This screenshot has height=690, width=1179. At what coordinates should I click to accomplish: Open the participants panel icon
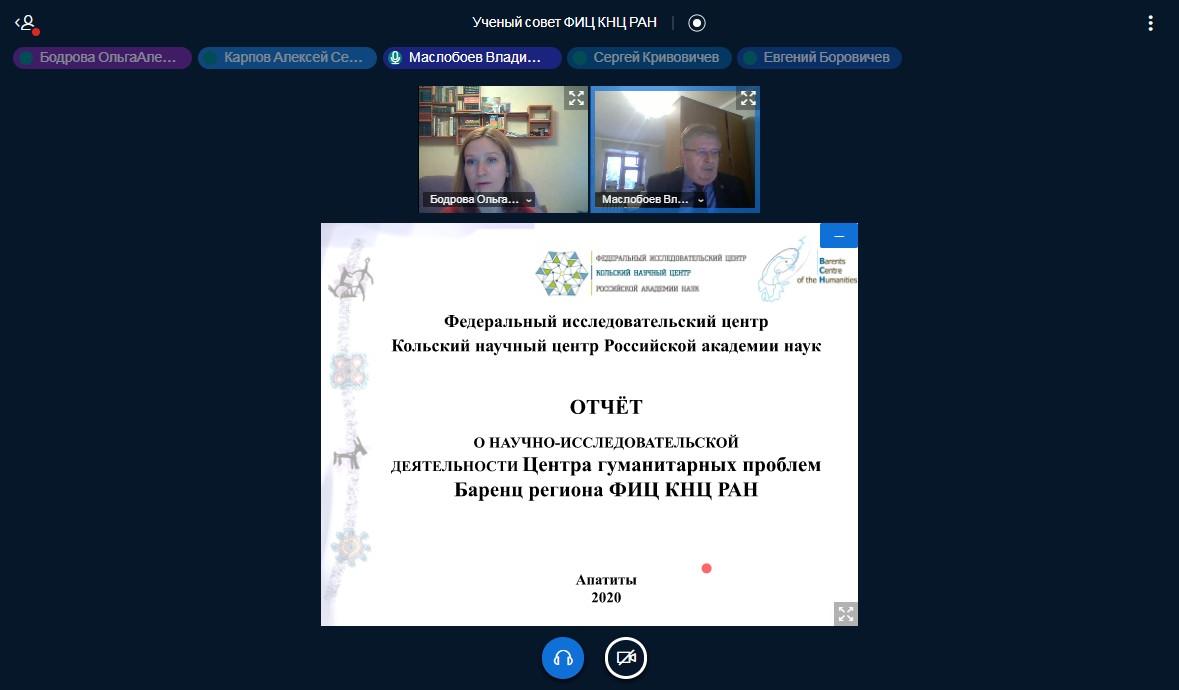coord(26,23)
